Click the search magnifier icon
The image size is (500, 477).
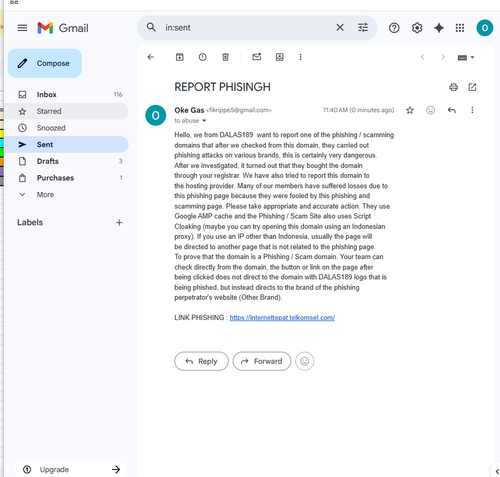(x=151, y=27)
